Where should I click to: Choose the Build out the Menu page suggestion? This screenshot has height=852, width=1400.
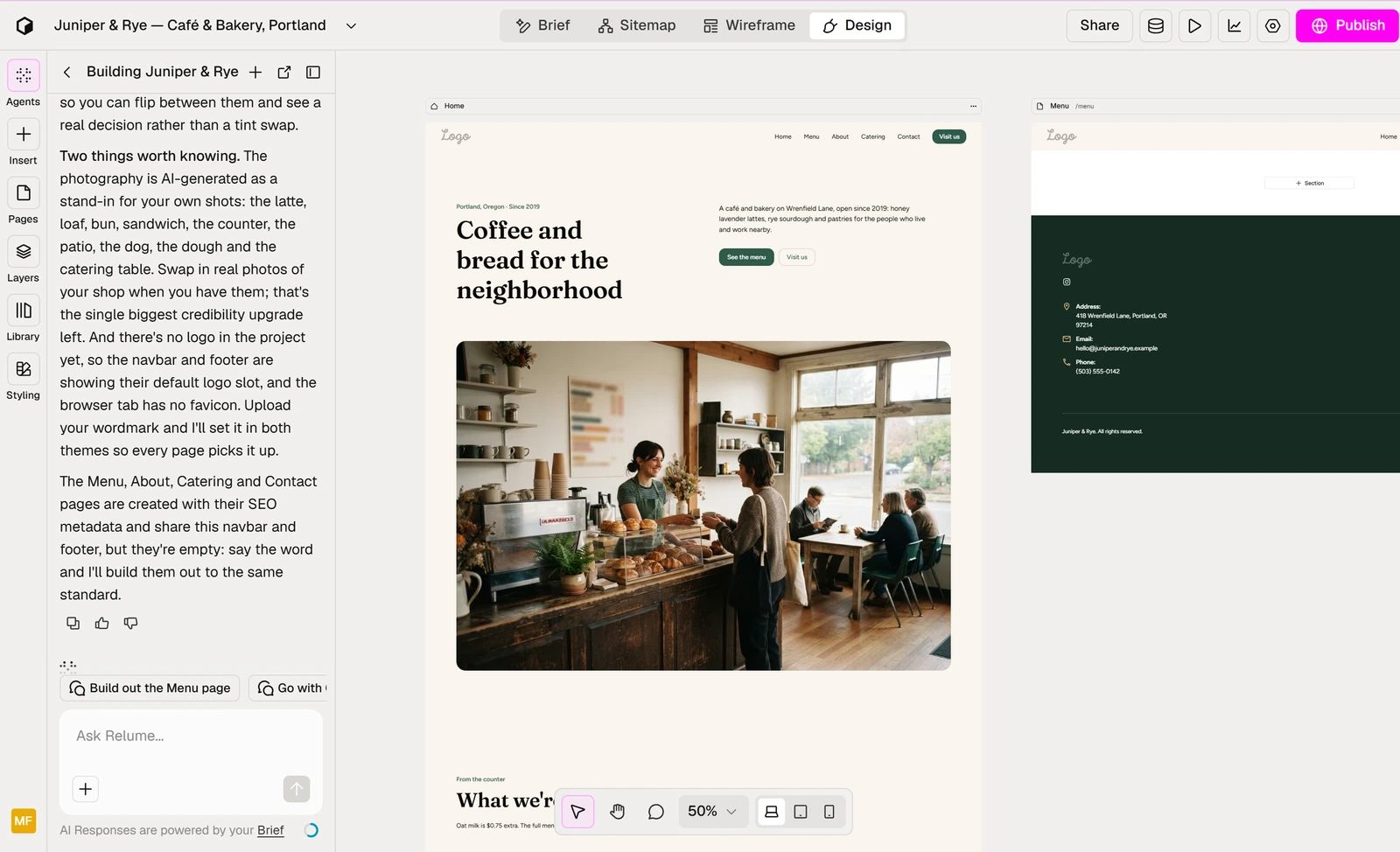(x=150, y=688)
